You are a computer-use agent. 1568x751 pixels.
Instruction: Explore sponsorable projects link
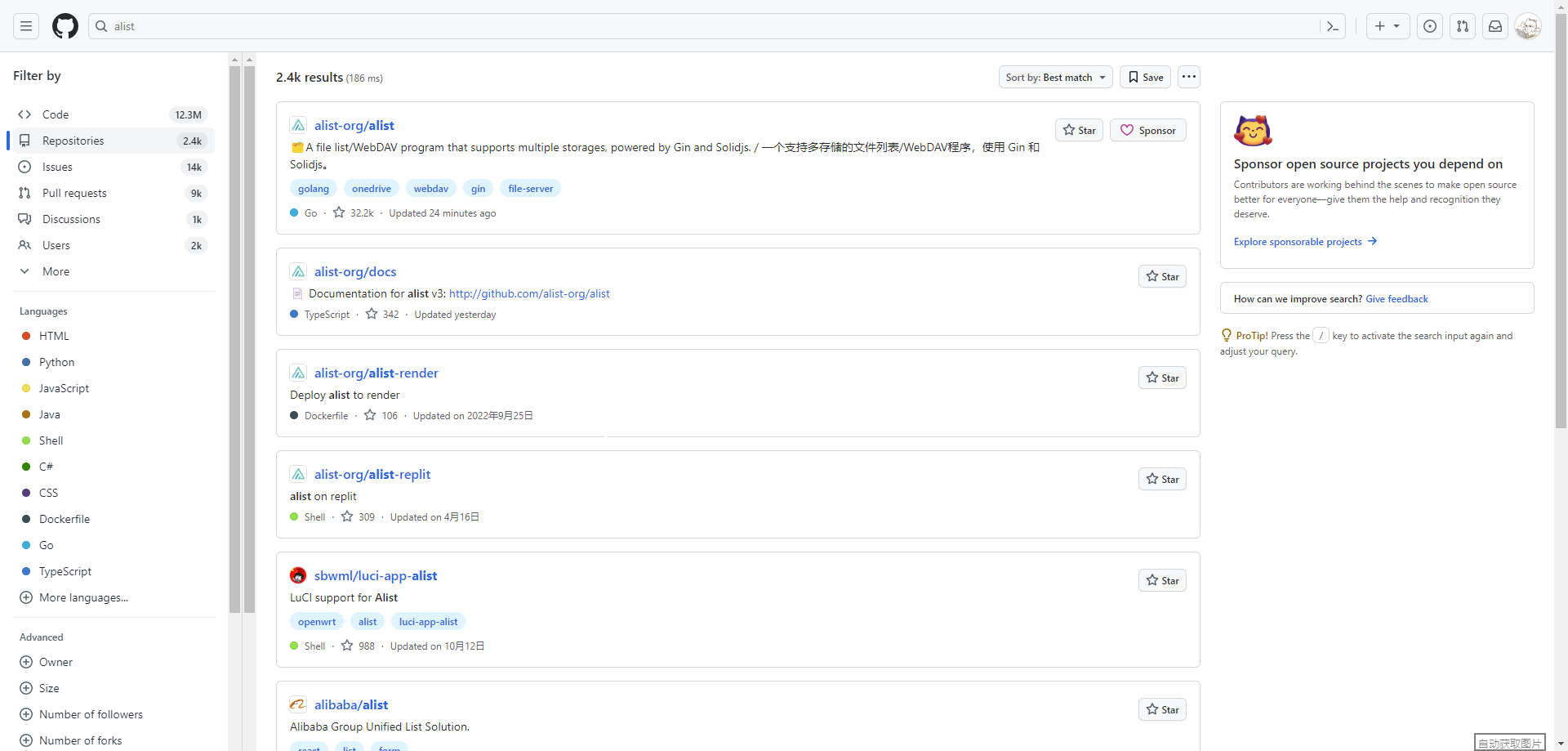(x=1305, y=242)
